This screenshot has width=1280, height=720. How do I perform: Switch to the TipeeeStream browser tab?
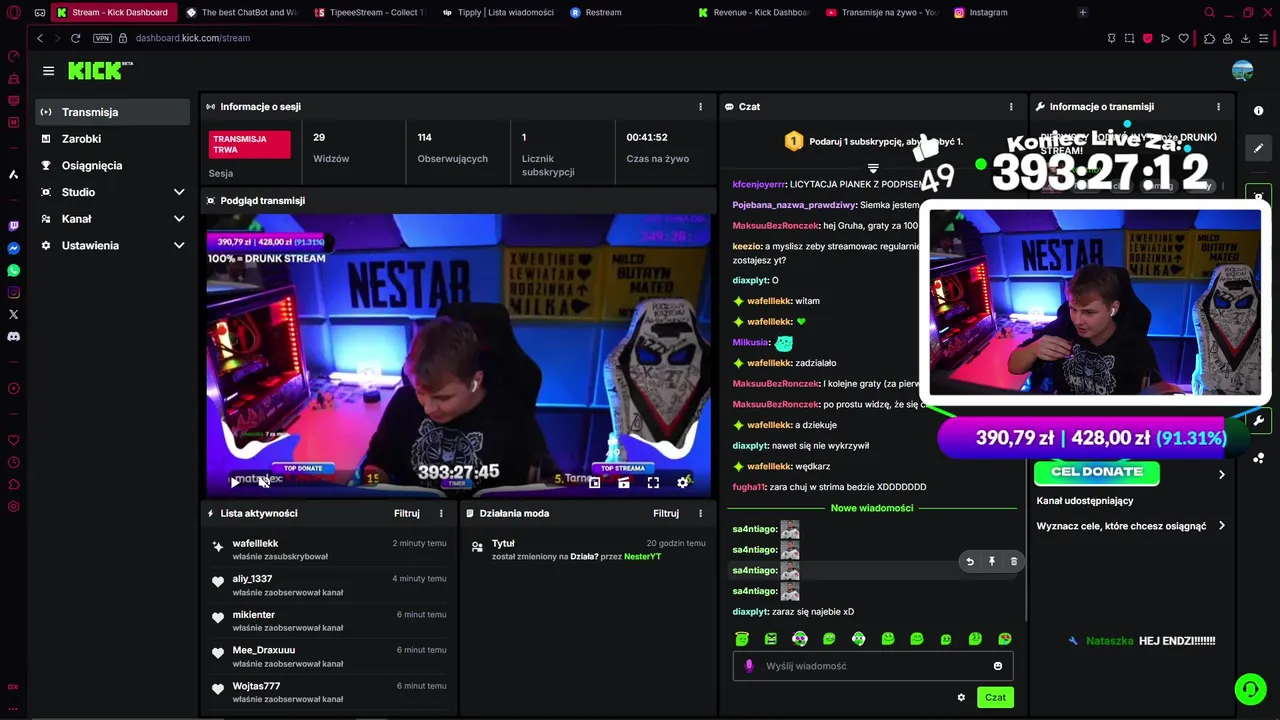(369, 12)
